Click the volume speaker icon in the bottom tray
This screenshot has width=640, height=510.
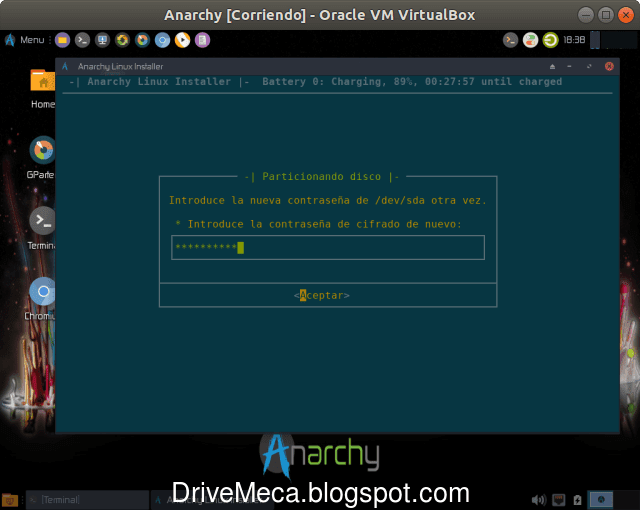click(x=539, y=500)
